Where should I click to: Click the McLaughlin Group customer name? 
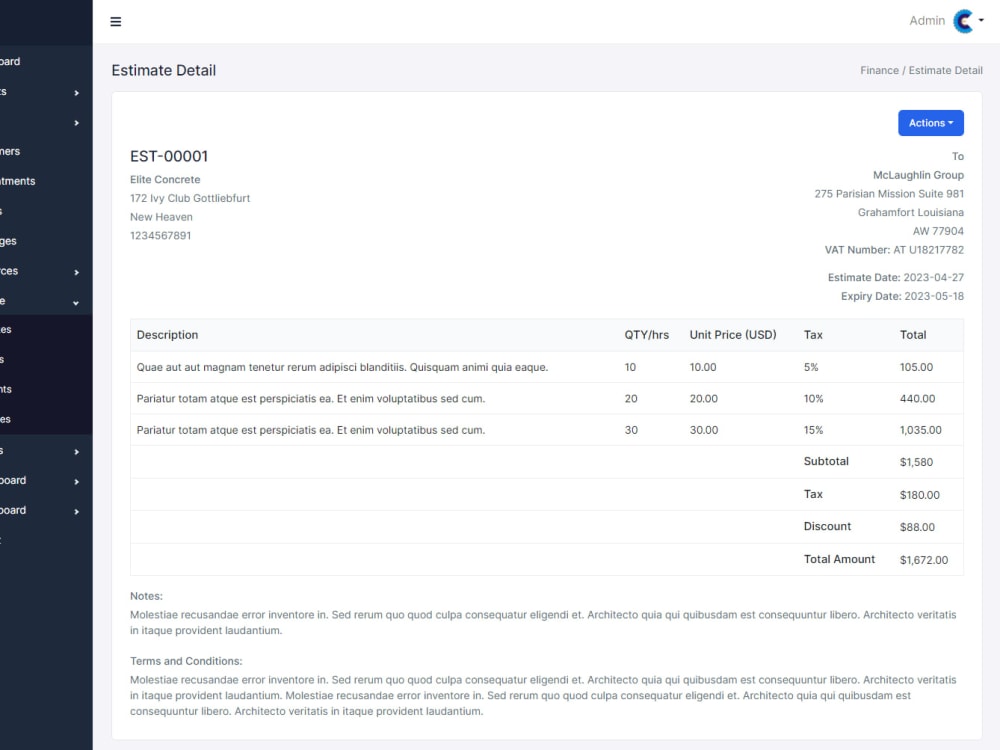918,174
